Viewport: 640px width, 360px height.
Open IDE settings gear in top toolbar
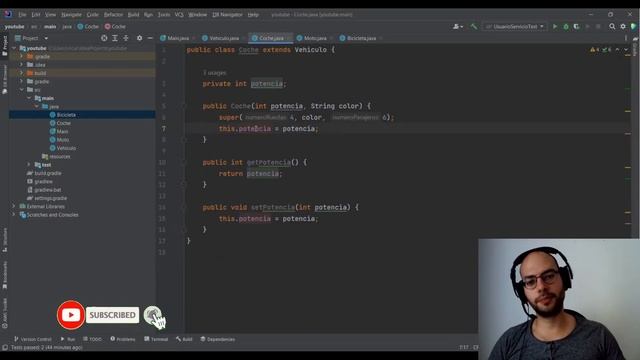(x=623, y=27)
